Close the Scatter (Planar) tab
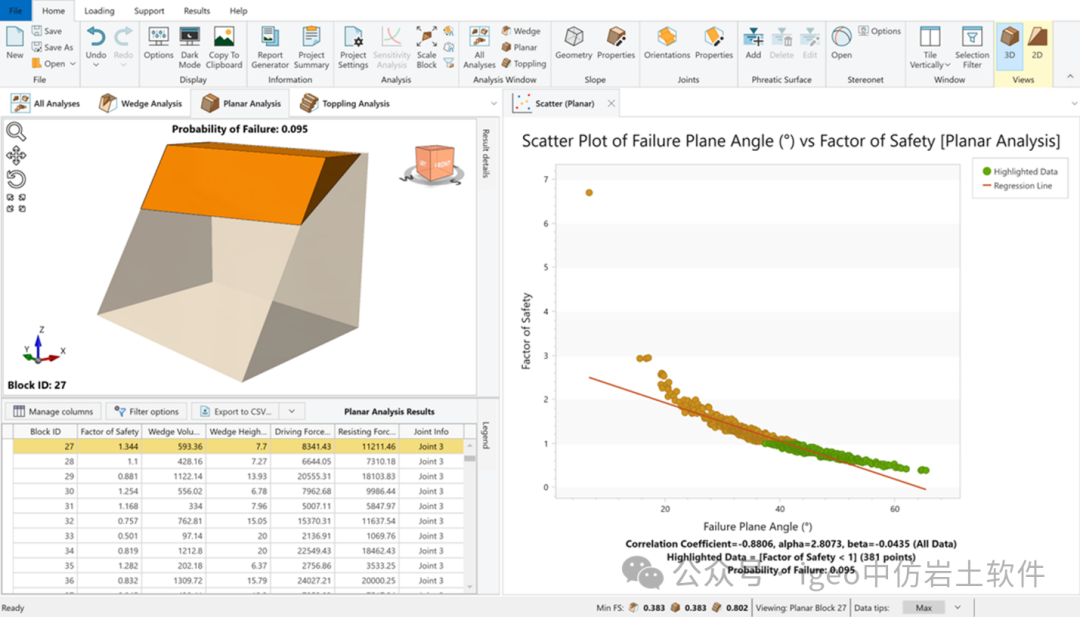1080x617 pixels. click(611, 103)
